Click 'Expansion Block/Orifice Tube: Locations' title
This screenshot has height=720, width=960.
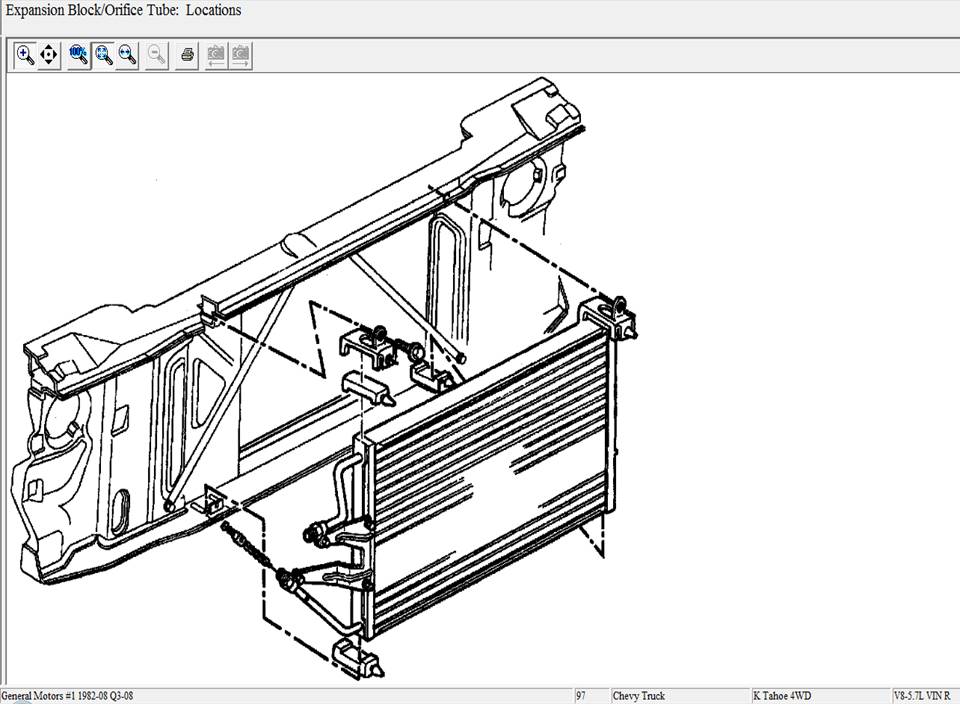124,11
